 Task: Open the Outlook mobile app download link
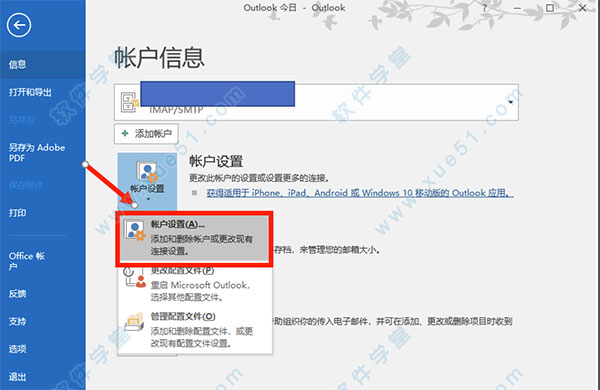(x=360, y=193)
